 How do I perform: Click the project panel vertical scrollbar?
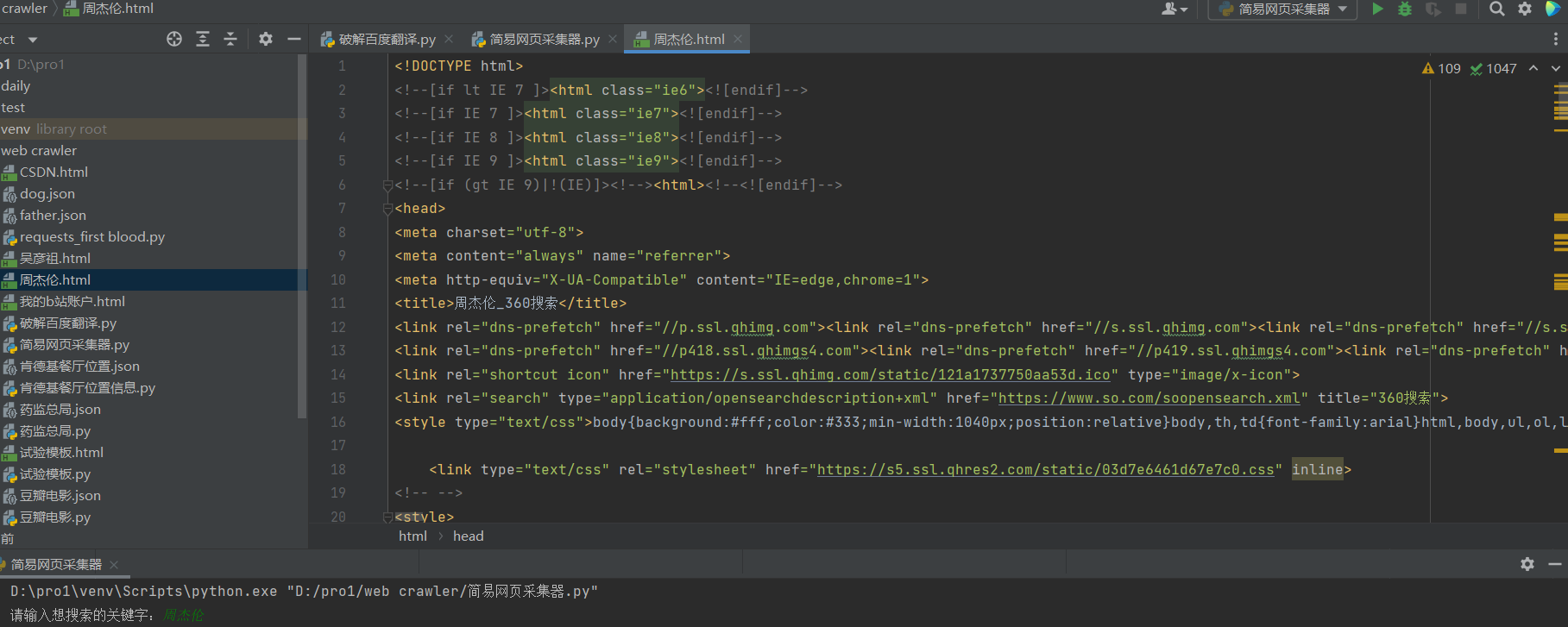point(302,235)
